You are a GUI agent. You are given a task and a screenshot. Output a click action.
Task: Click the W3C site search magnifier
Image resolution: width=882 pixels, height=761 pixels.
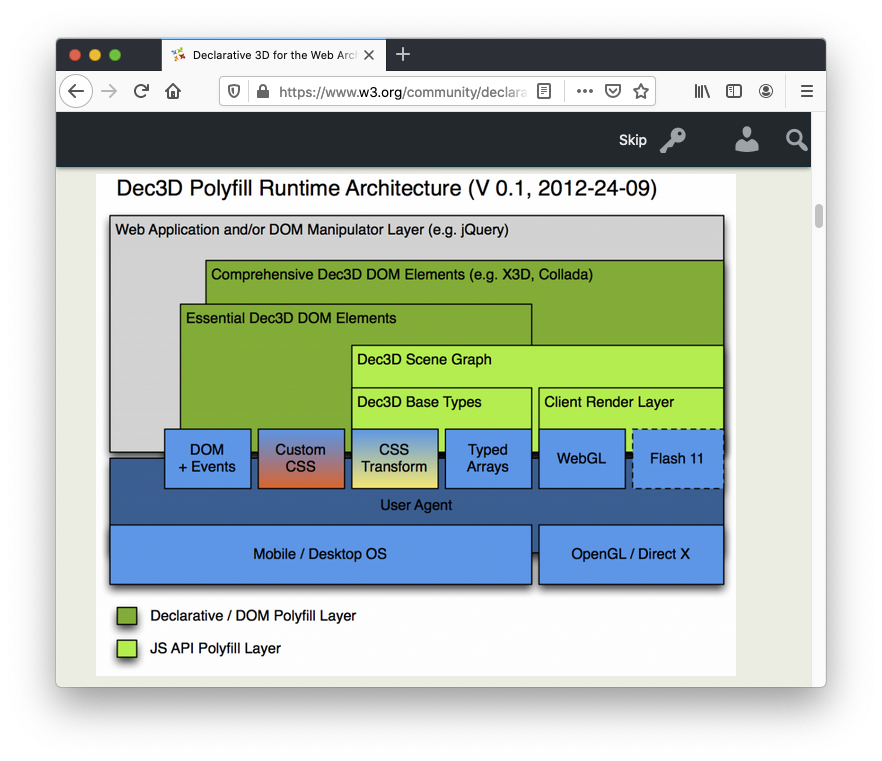click(796, 140)
